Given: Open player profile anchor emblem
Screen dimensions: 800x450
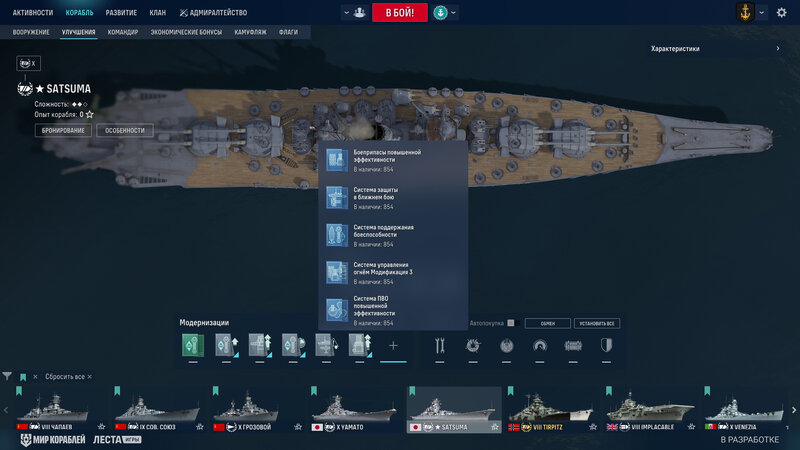Looking at the screenshot, I should [x=745, y=12].
